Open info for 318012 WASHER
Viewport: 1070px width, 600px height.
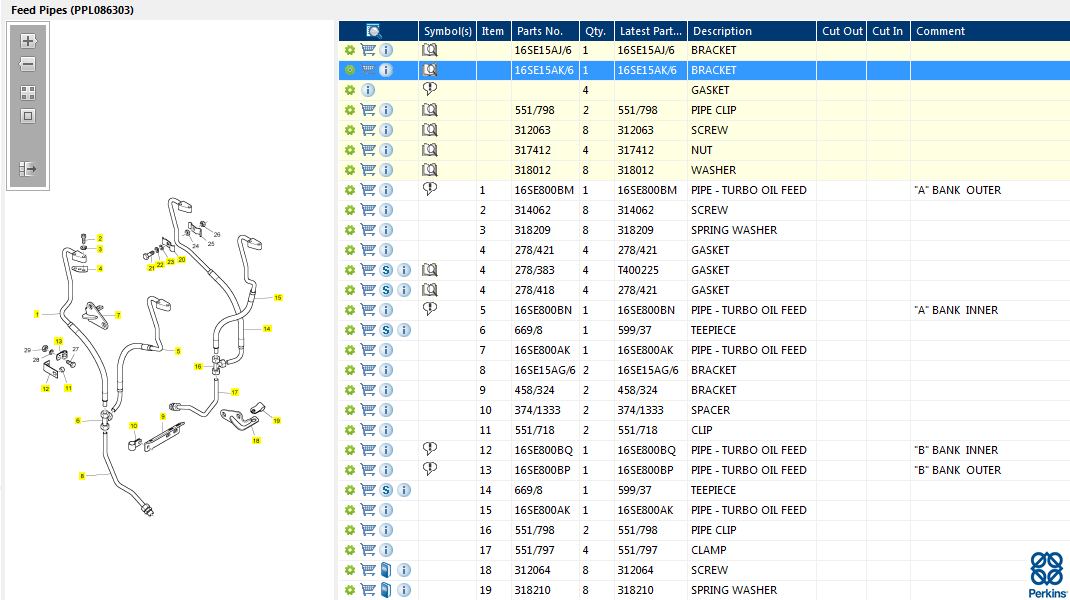click(x=386, y=170)
